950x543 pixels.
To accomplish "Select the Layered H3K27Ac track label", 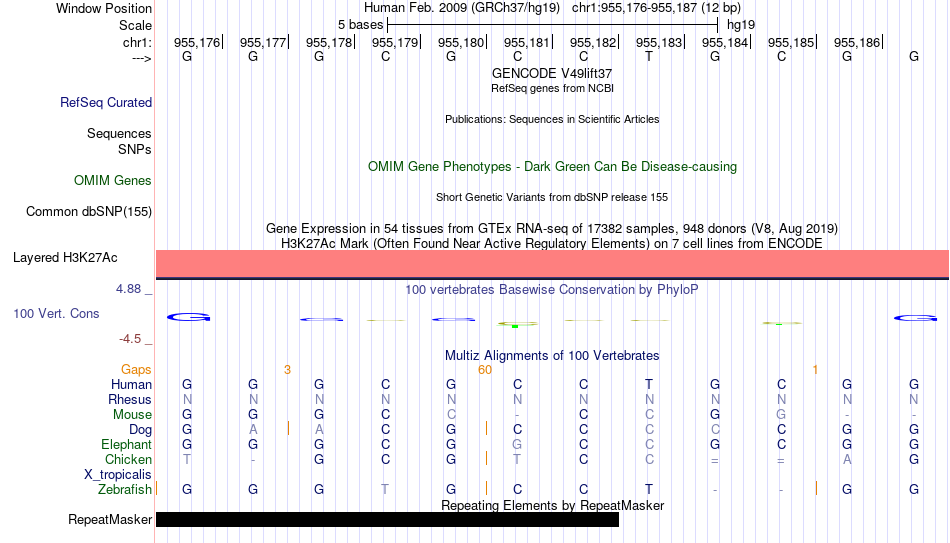I will point(65,258).
